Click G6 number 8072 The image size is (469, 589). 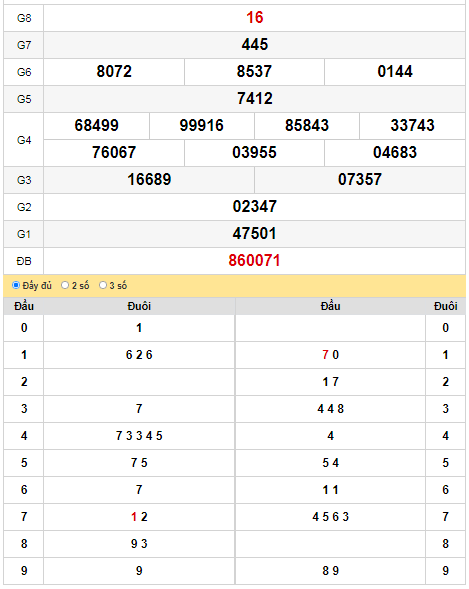pos(114,72)
